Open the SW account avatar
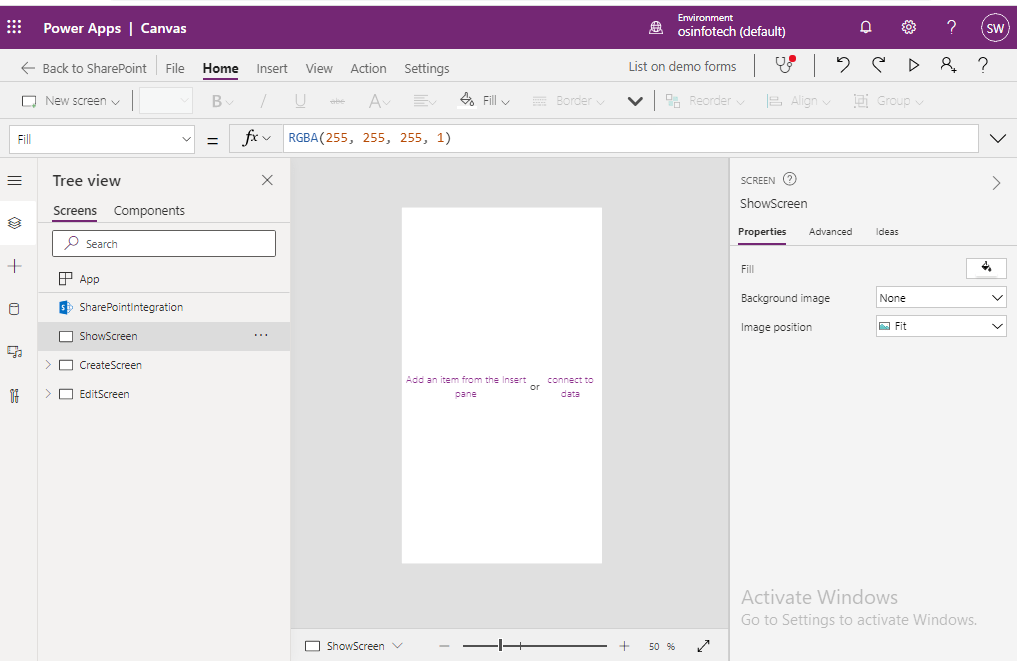This screenshot has height=661, width=1017. pyautogui.click(x=994, y=28)
